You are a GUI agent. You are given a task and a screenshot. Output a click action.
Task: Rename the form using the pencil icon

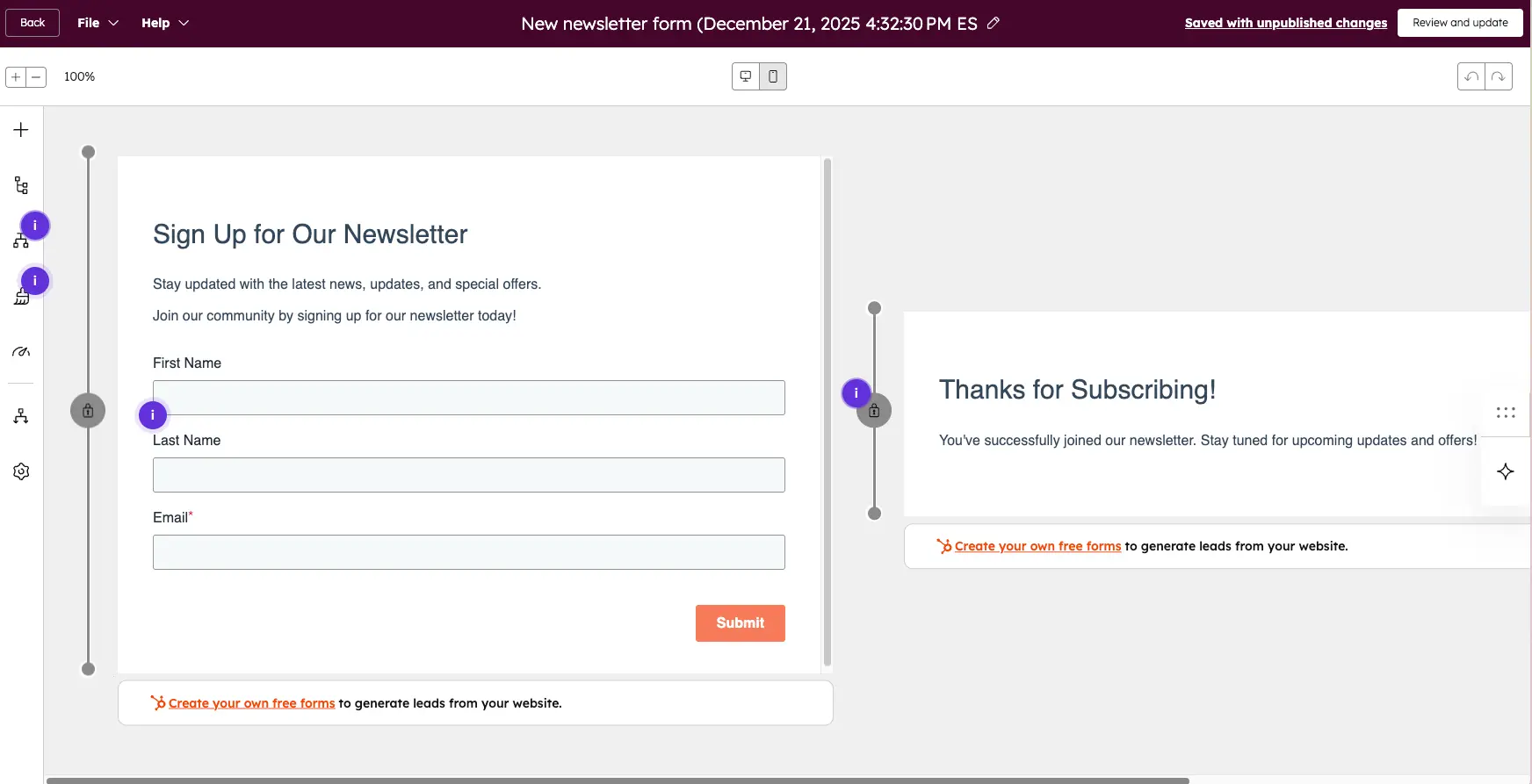tap(994, 24)
